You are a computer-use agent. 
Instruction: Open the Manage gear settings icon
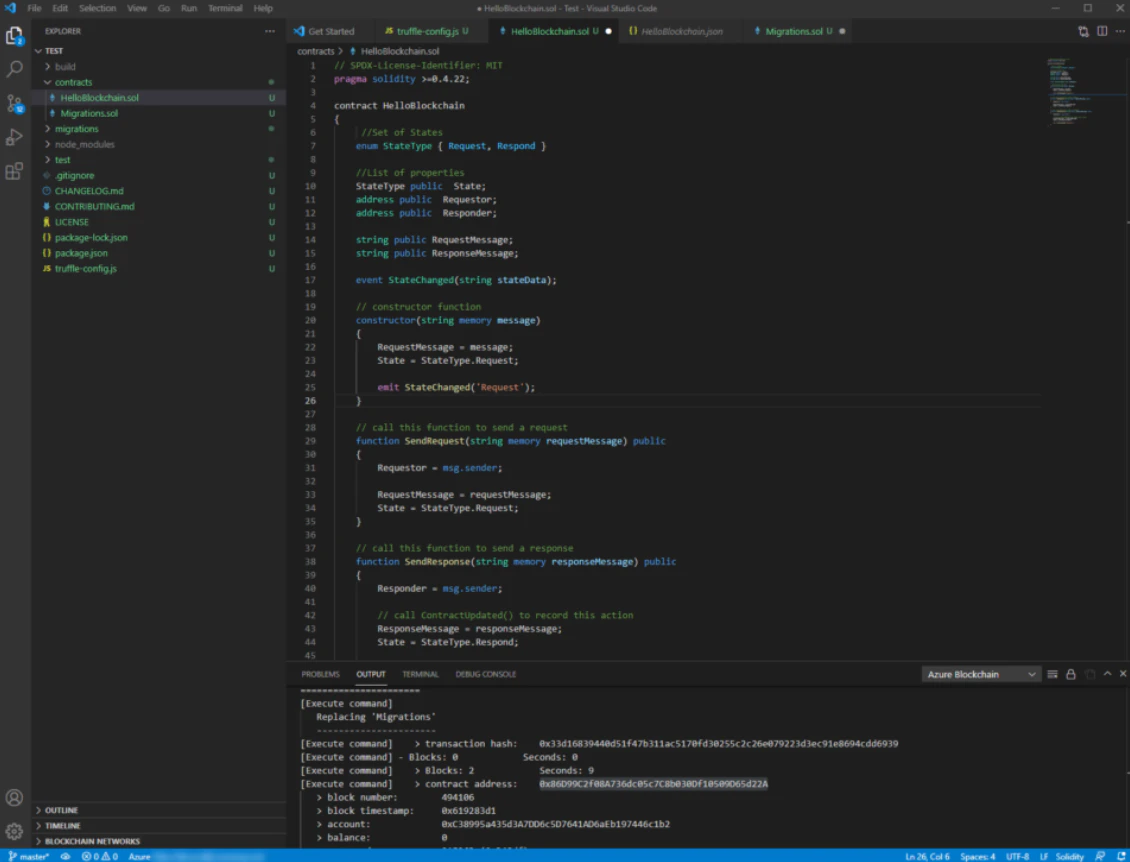(14, 831)
